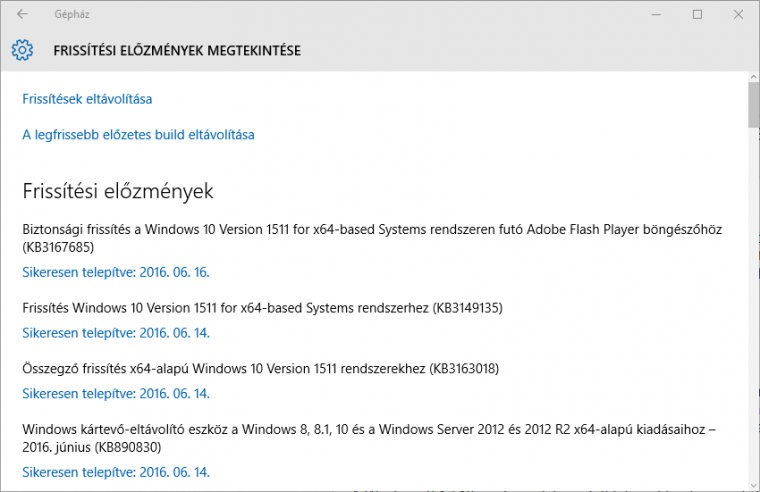Screen dimensions: 760x492
Task: Click the scrollbar down arrow
Action: point(754,486)
